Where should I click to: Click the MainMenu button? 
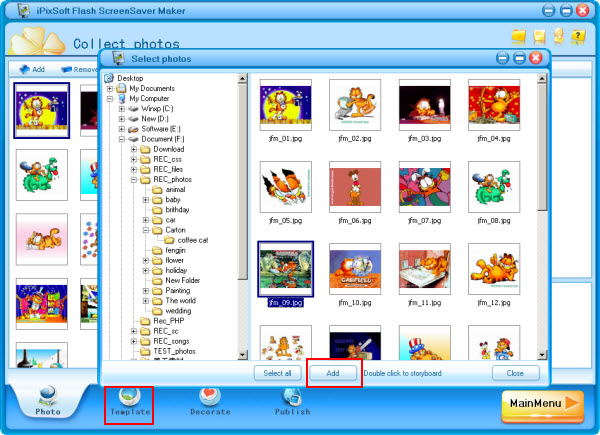[543, 406]
